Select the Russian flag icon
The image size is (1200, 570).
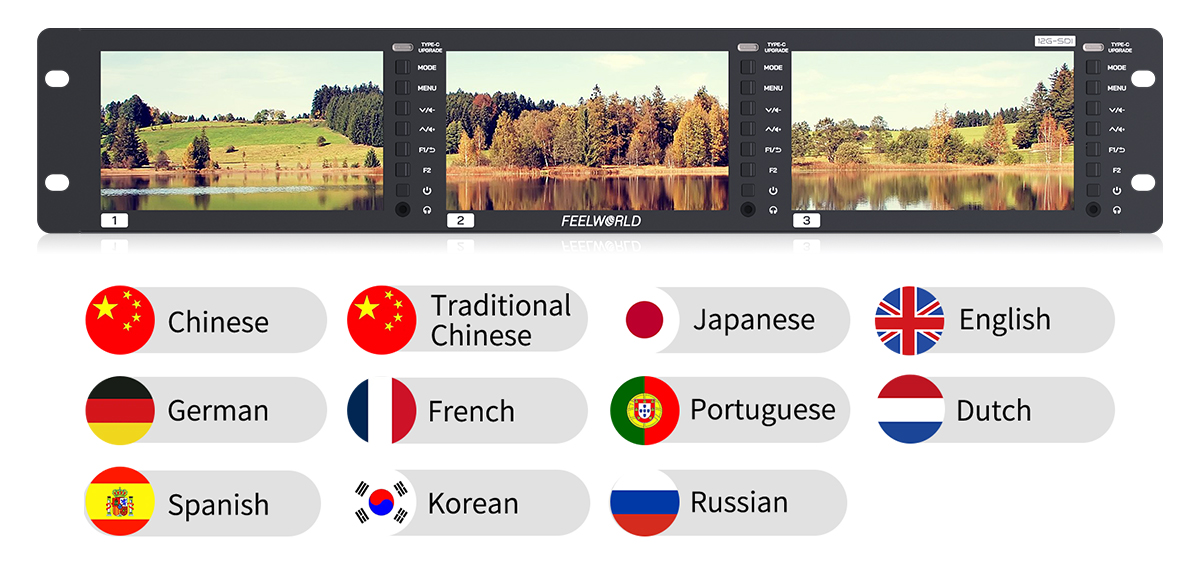pos(644,502)
